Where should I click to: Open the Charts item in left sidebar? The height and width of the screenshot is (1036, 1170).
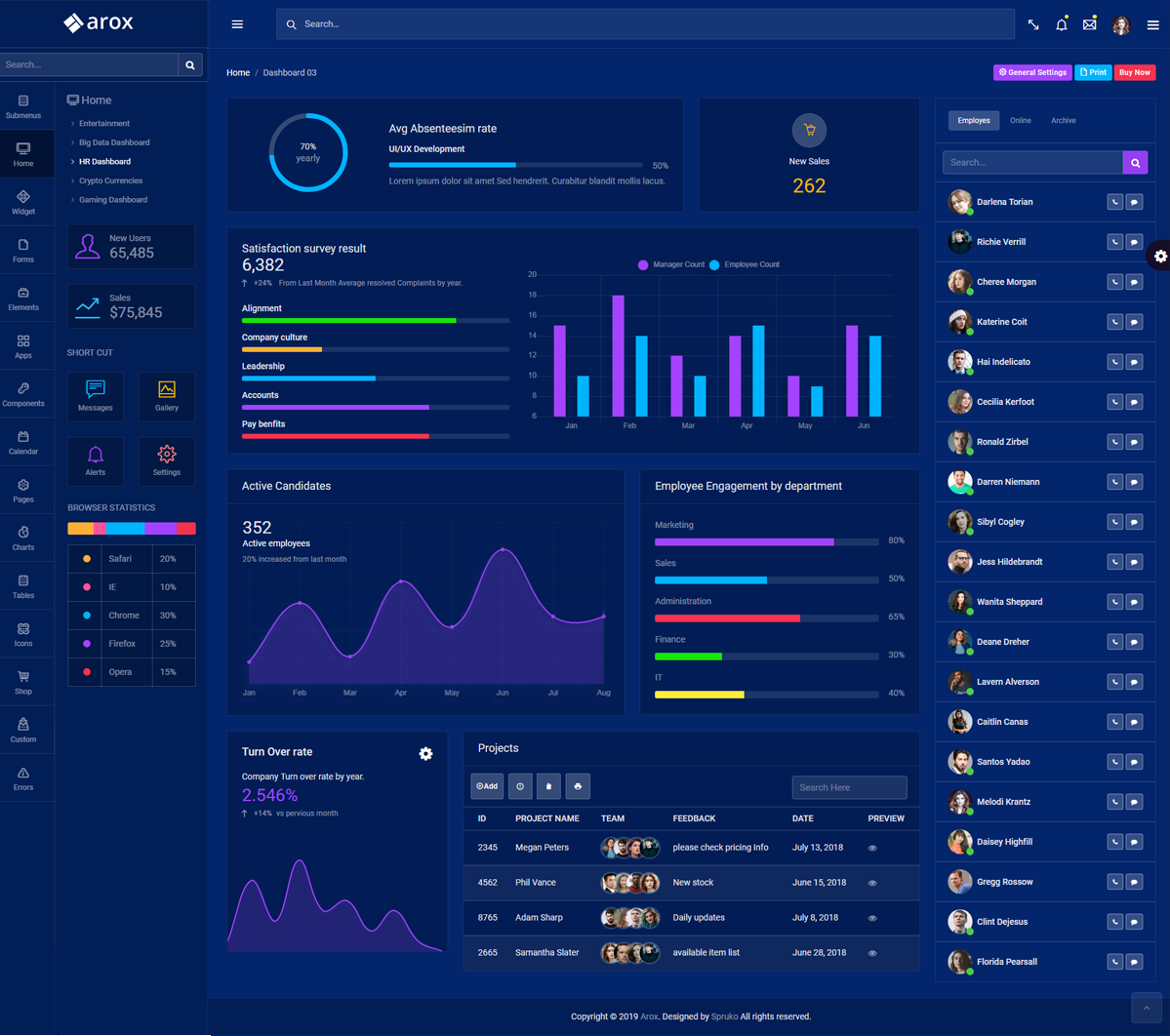point(23,538)
